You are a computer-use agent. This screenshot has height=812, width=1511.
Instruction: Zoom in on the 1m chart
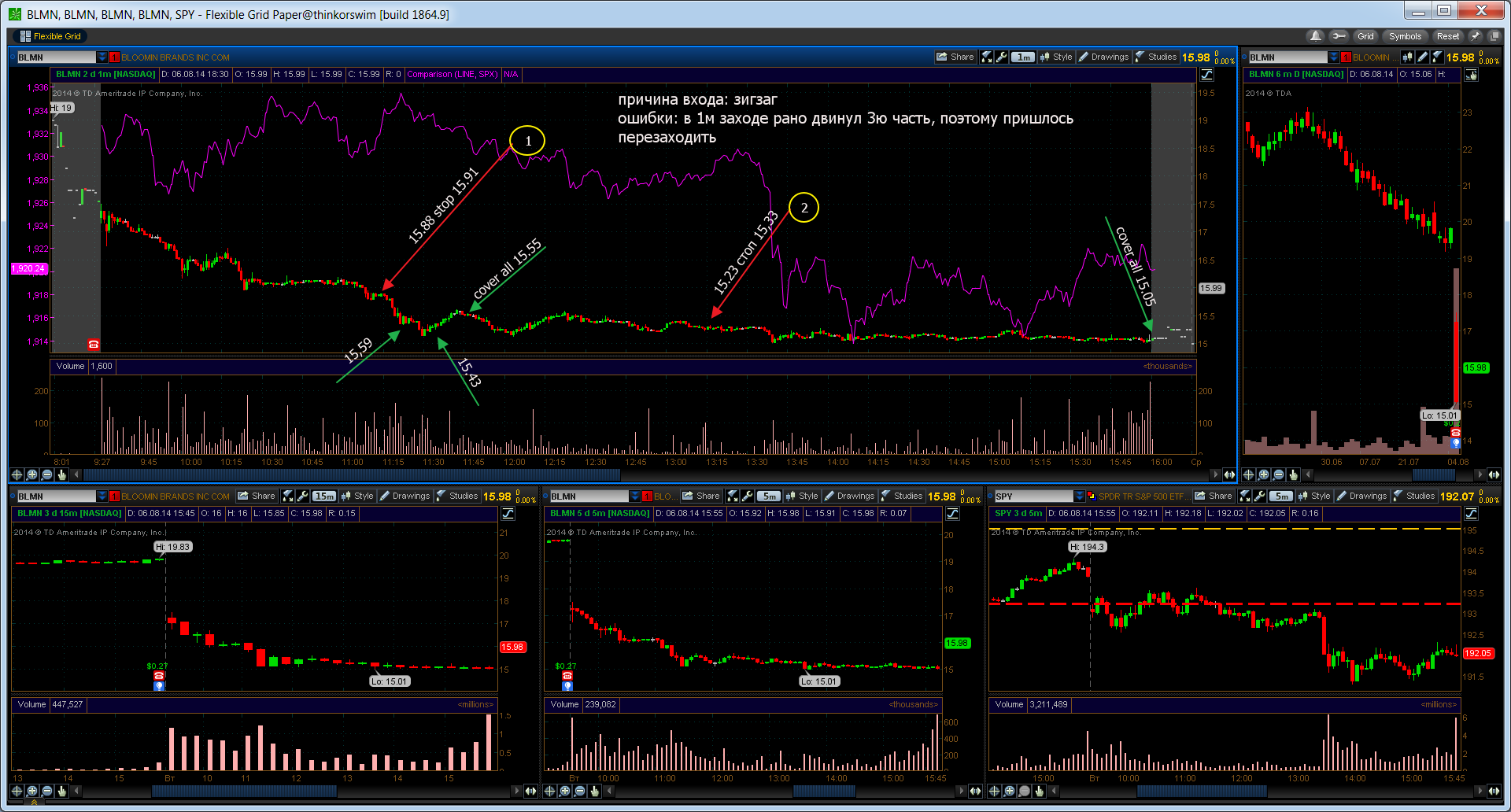31,474
